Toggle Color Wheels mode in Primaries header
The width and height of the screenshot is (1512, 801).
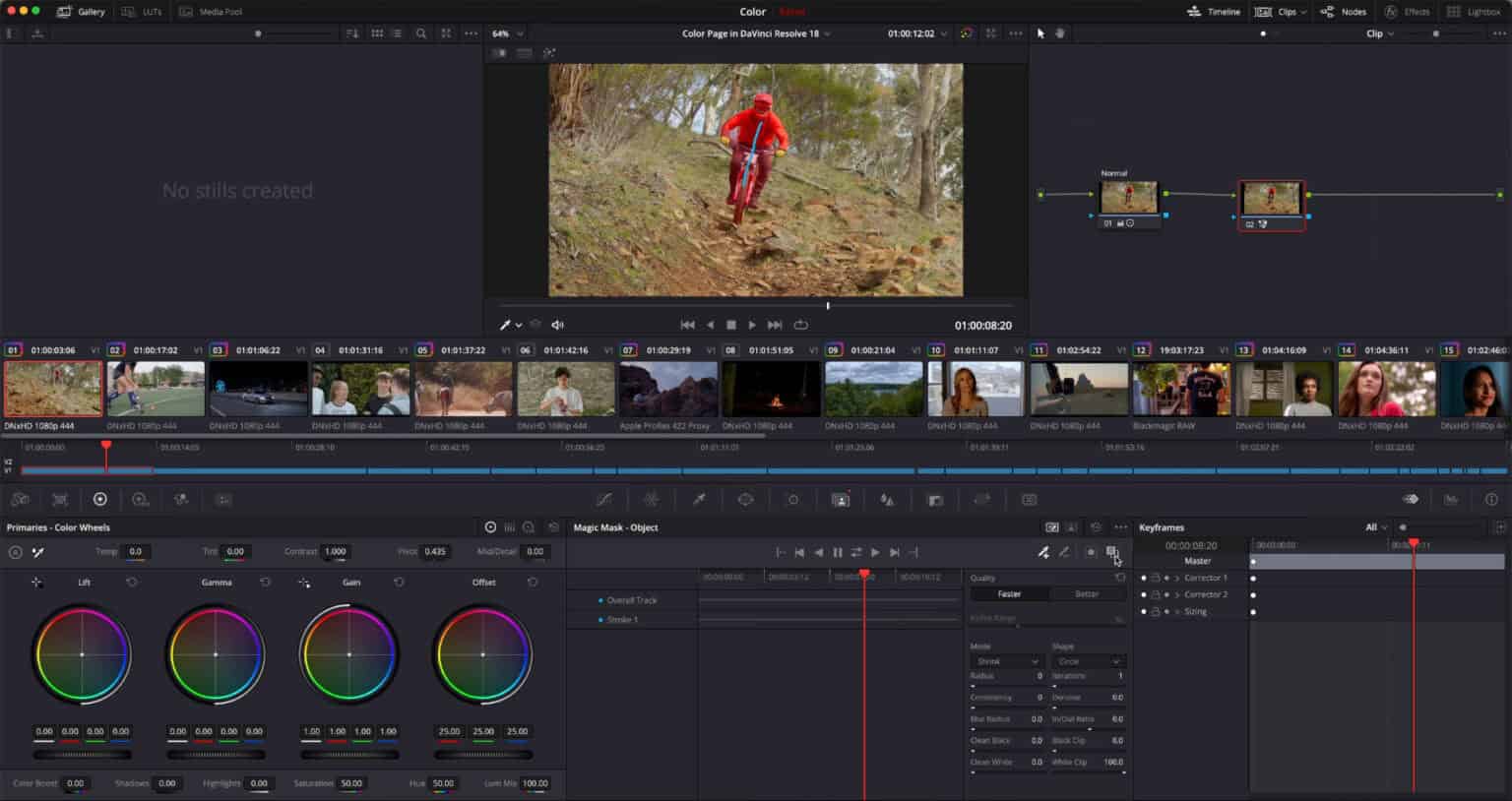[490, 527]
